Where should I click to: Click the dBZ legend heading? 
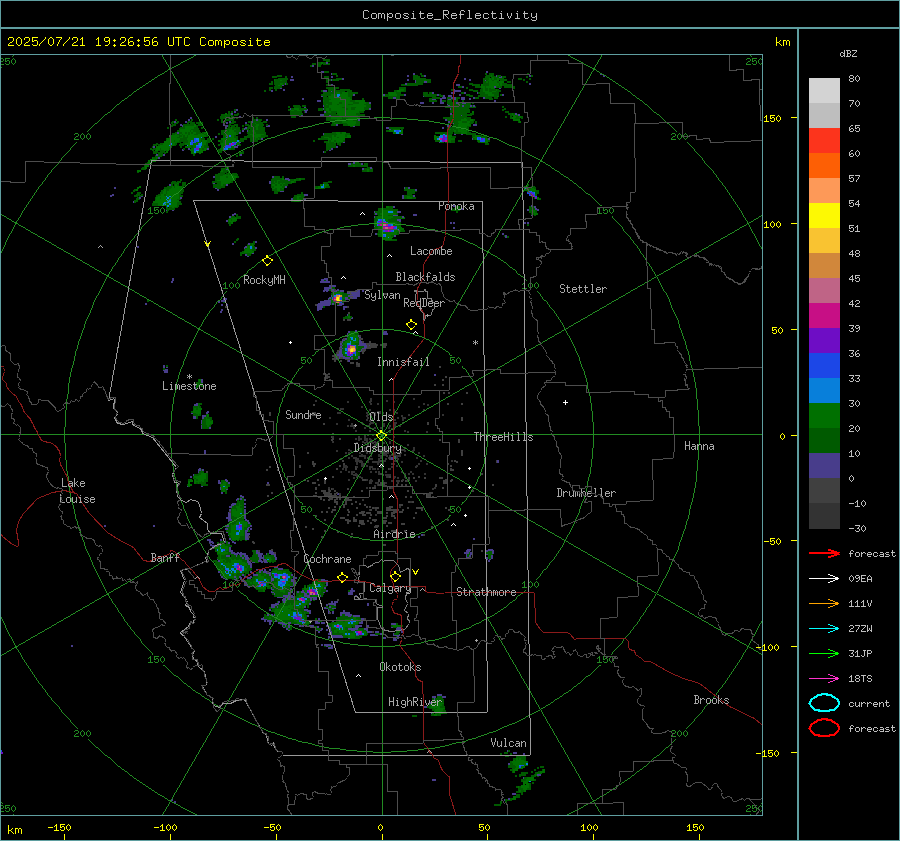point(848,53)
